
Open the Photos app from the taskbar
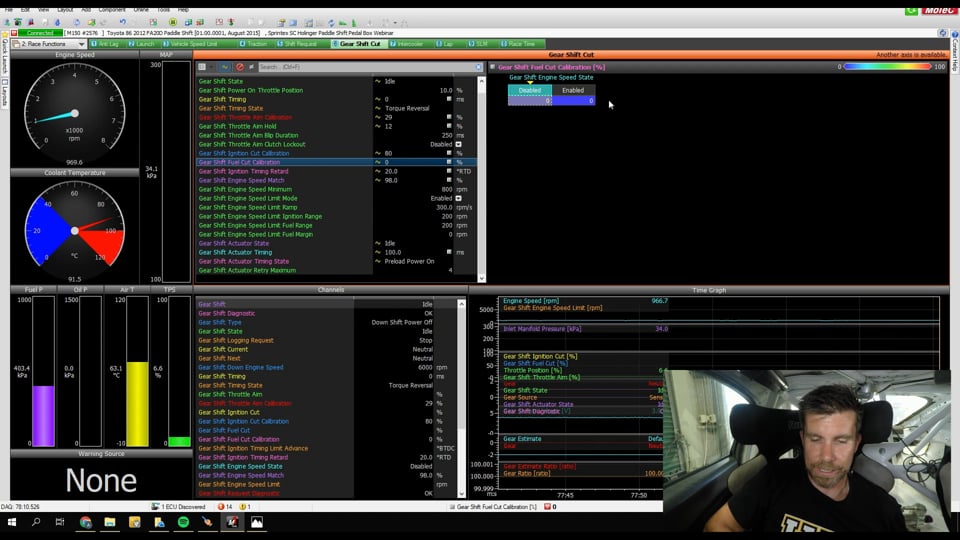[x=257, y=522]
